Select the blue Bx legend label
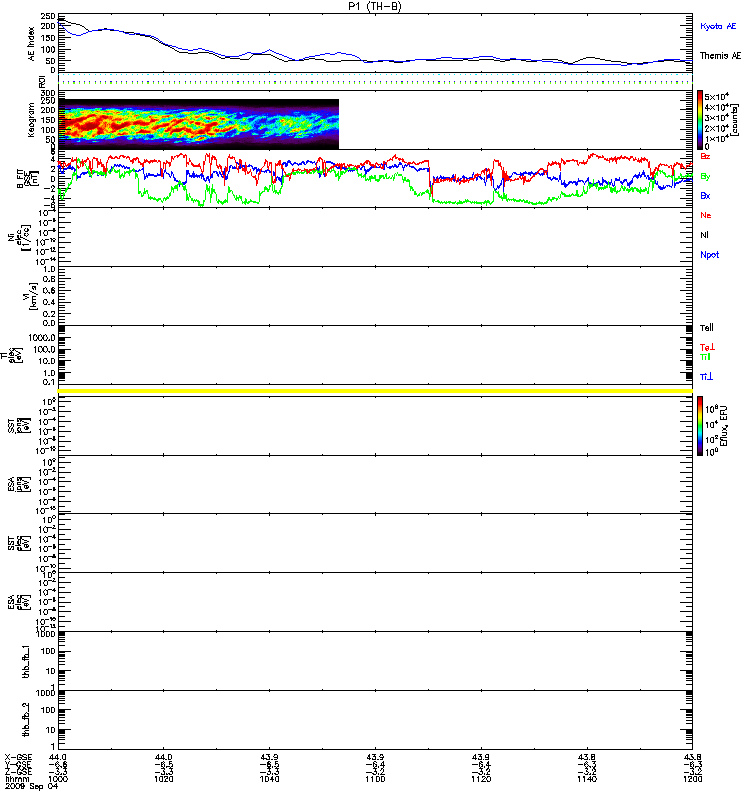This screenshot has width=750, height=800. (x=705, y=196)
